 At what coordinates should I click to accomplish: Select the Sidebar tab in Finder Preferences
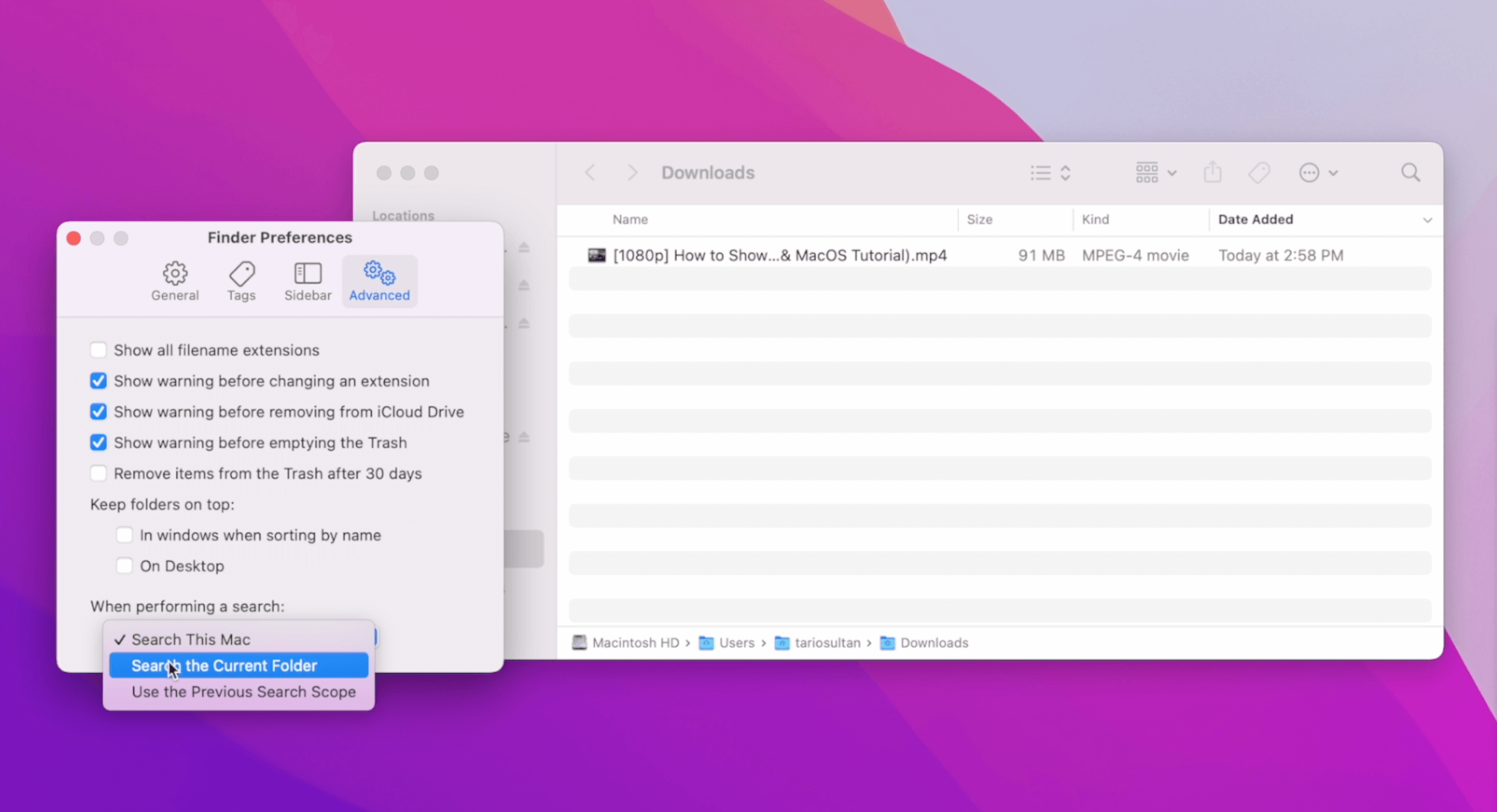[307, 280]
